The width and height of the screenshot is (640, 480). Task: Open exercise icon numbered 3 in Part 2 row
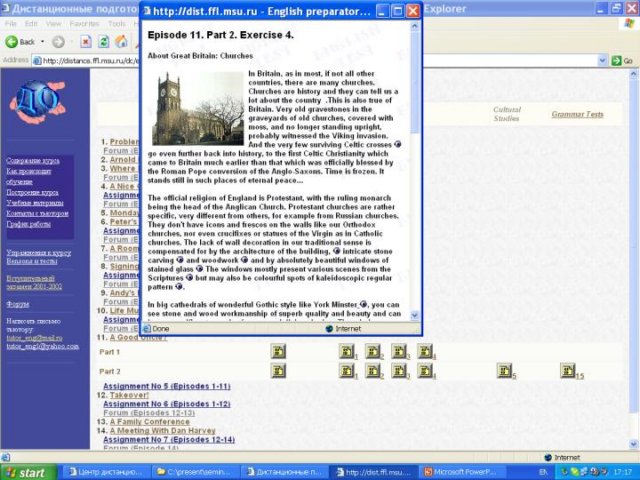coord(399,371)
